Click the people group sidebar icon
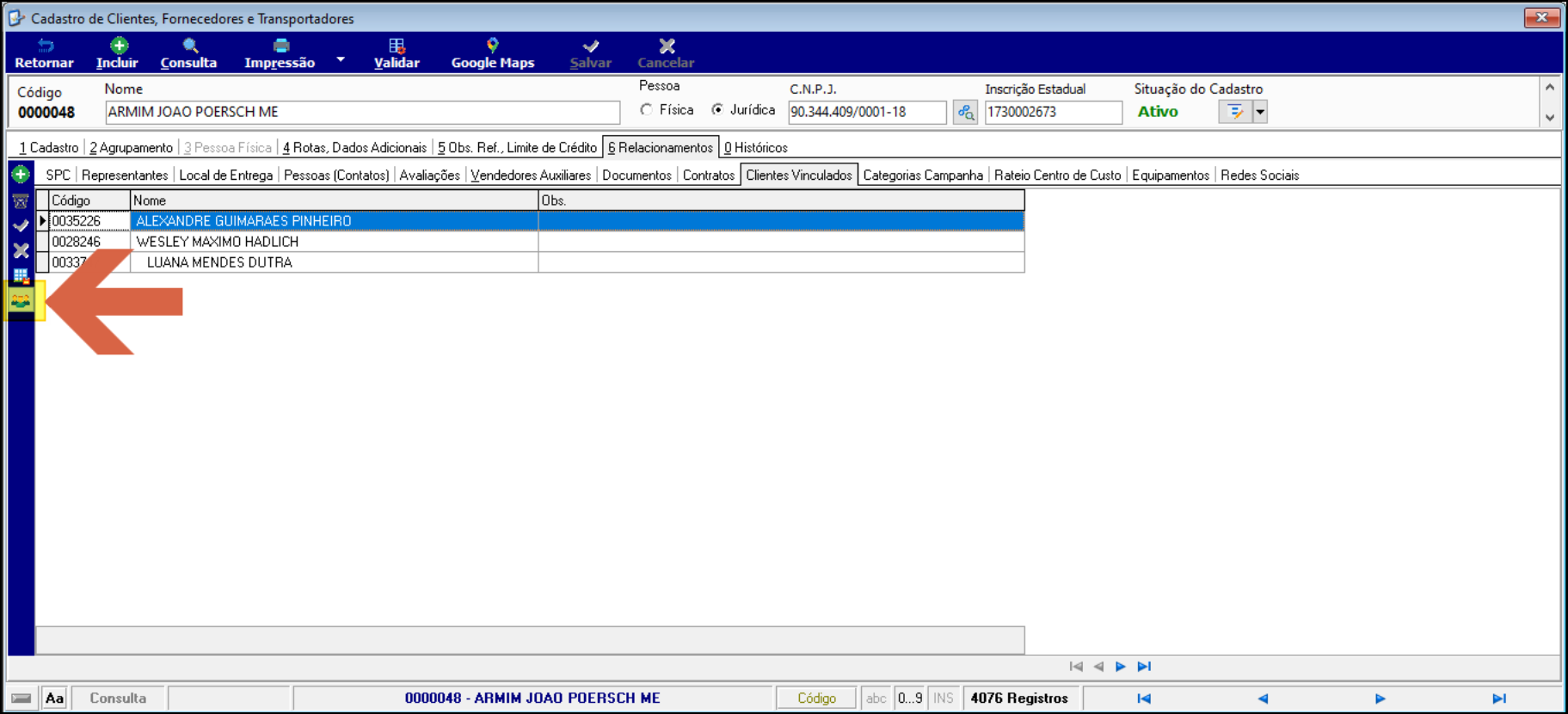Viewport: 1568px width, 714px height. pyautogui.click(x=21, y=301)
